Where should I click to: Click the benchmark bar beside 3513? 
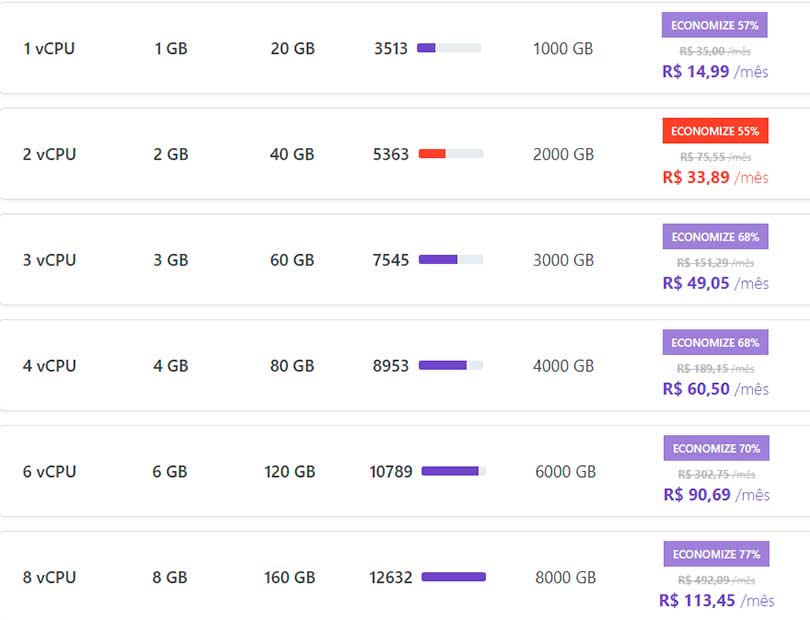[x=448, y=48]
